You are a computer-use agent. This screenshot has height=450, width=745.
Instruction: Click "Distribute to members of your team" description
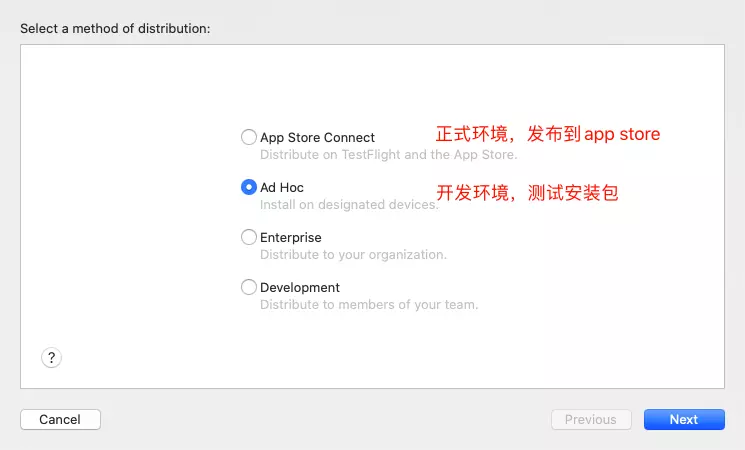369,304
